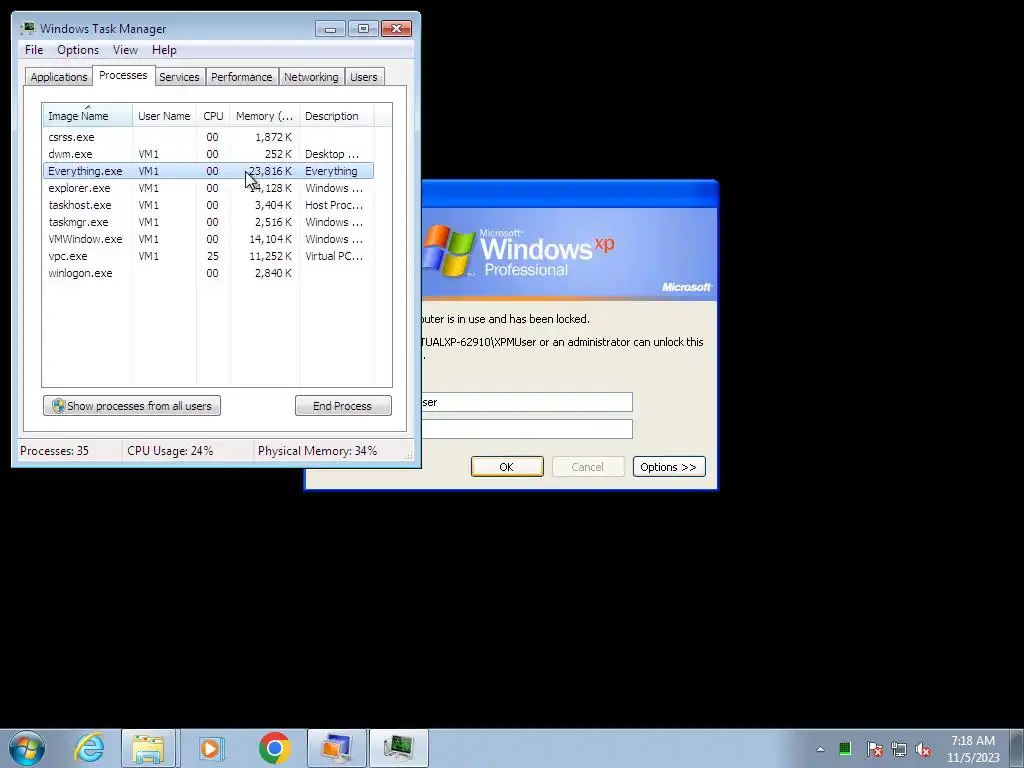Viewport: 1024px width, 768px height.
Task: Click Show processes from all users
Action: coord(132,406)
